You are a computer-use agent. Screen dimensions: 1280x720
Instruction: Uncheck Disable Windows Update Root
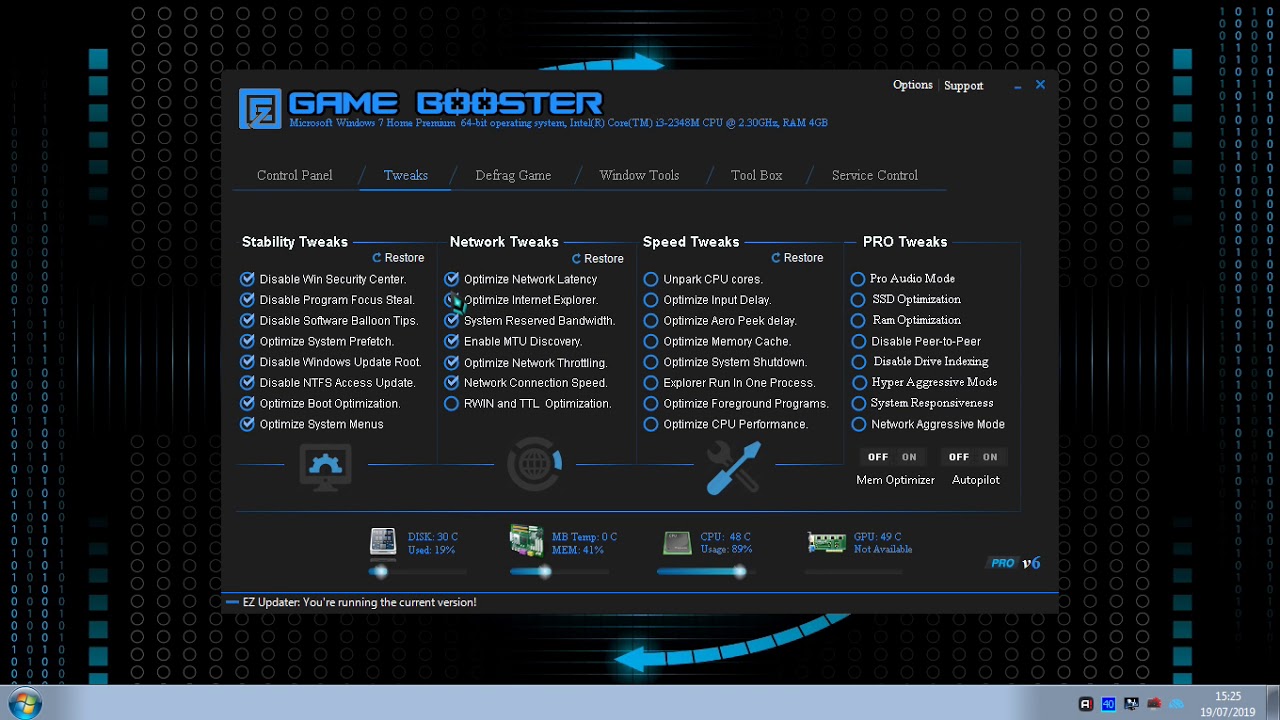click(248, 362)
